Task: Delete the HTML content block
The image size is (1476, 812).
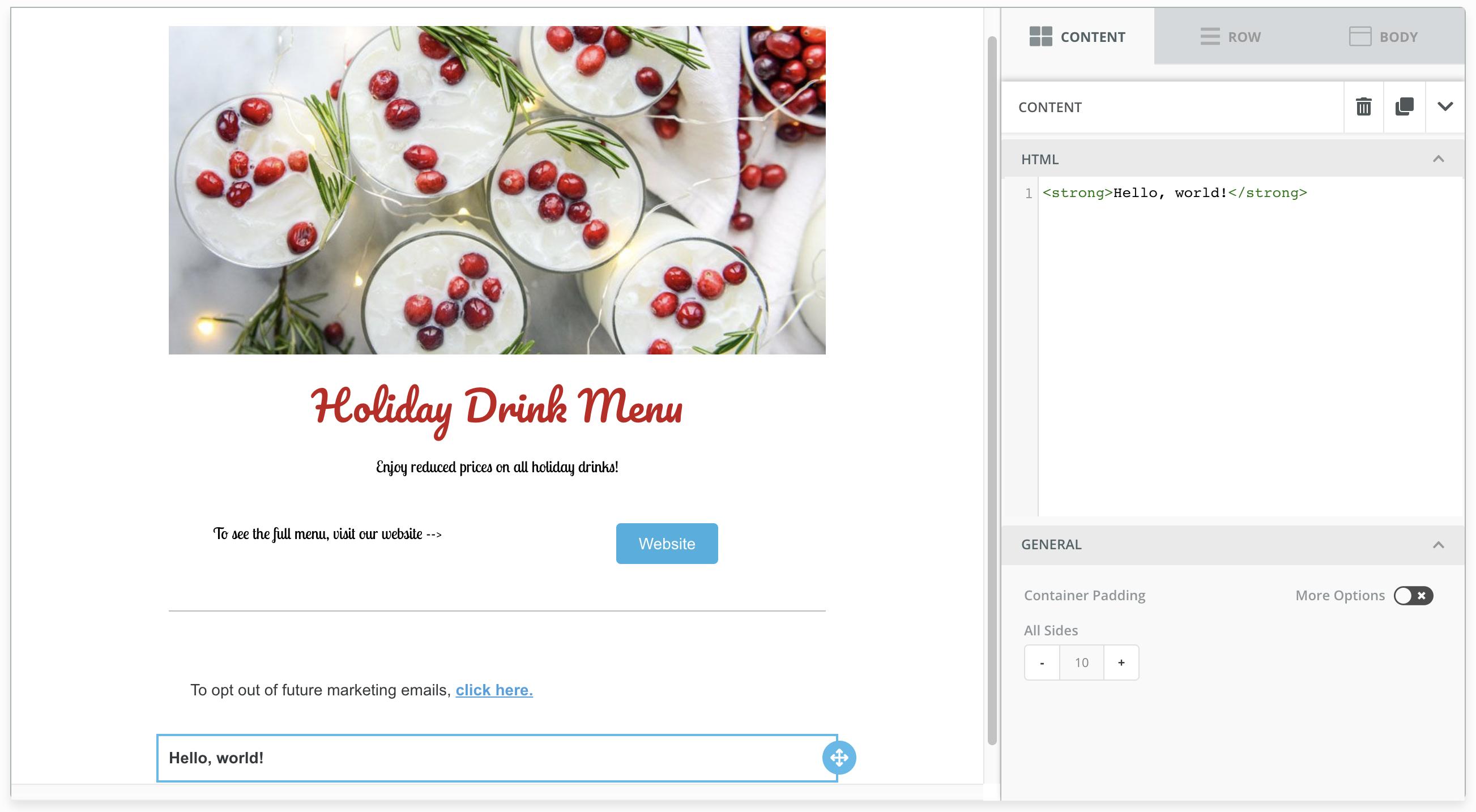Action: click(x=1364, y=106)
